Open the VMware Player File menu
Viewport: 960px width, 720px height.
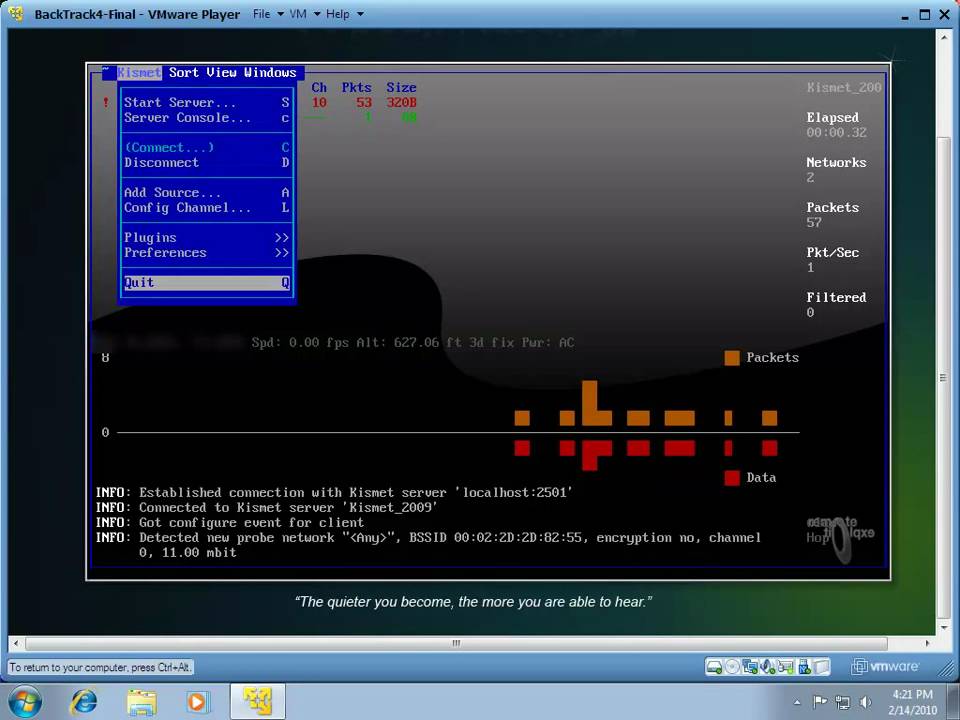pyautogui.click(x=268, y=13)
